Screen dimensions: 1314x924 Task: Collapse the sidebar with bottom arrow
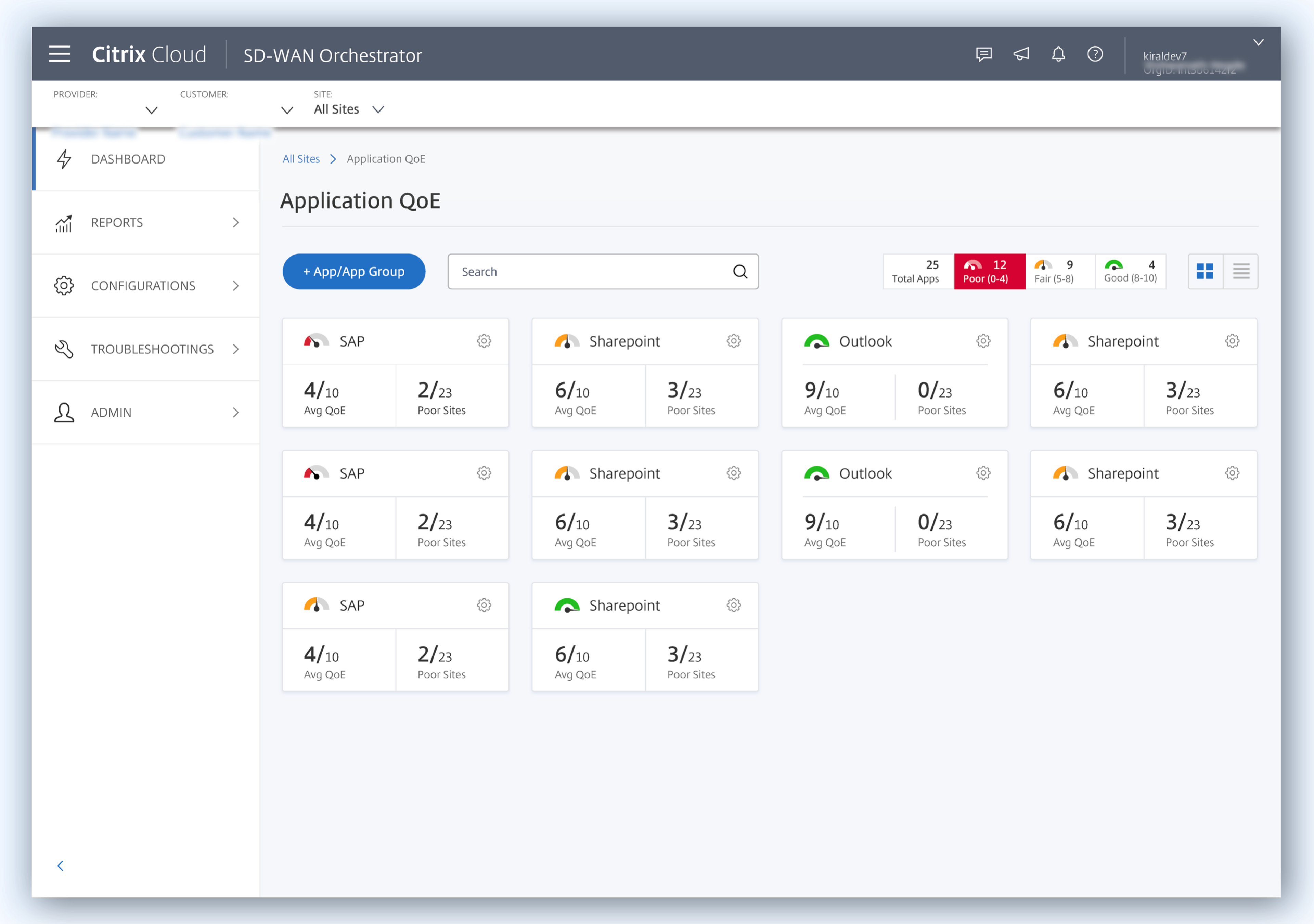[60, 866]
